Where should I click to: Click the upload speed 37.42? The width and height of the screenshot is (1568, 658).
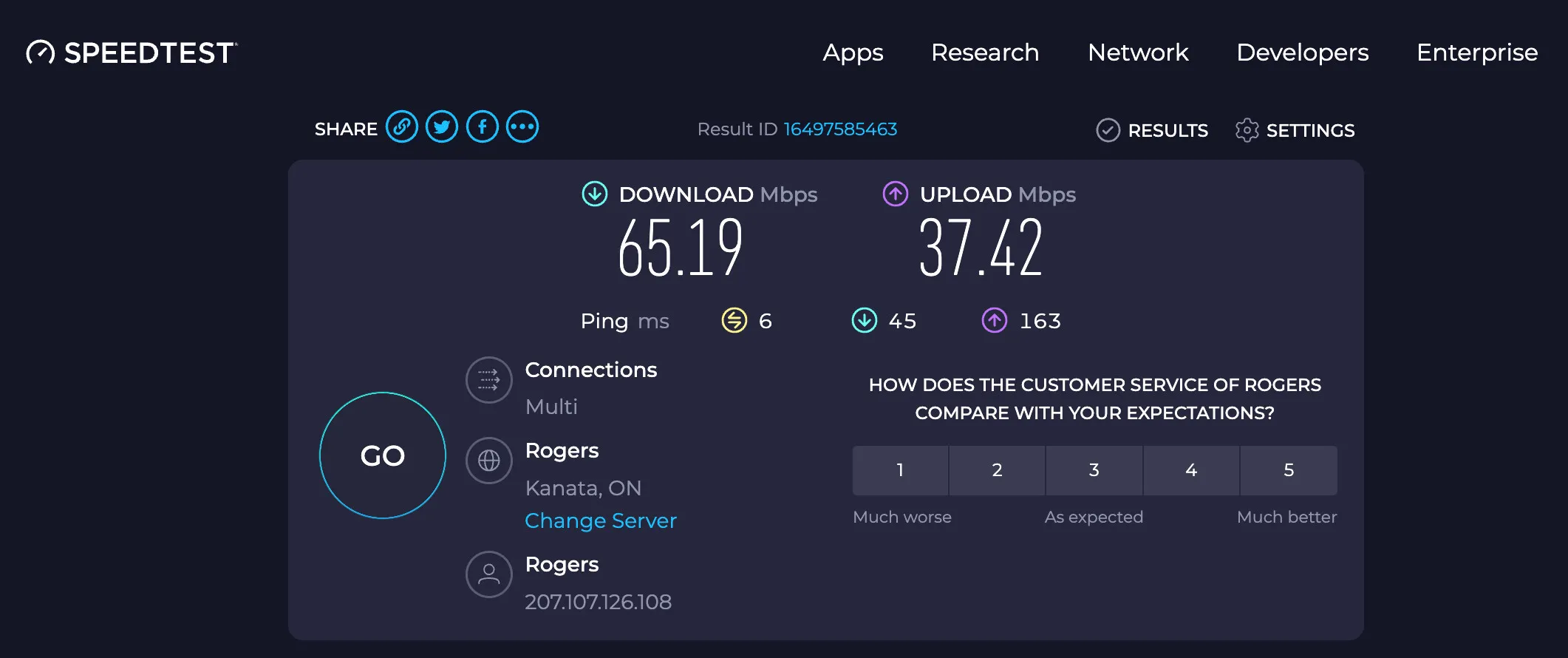click(981, 248)
